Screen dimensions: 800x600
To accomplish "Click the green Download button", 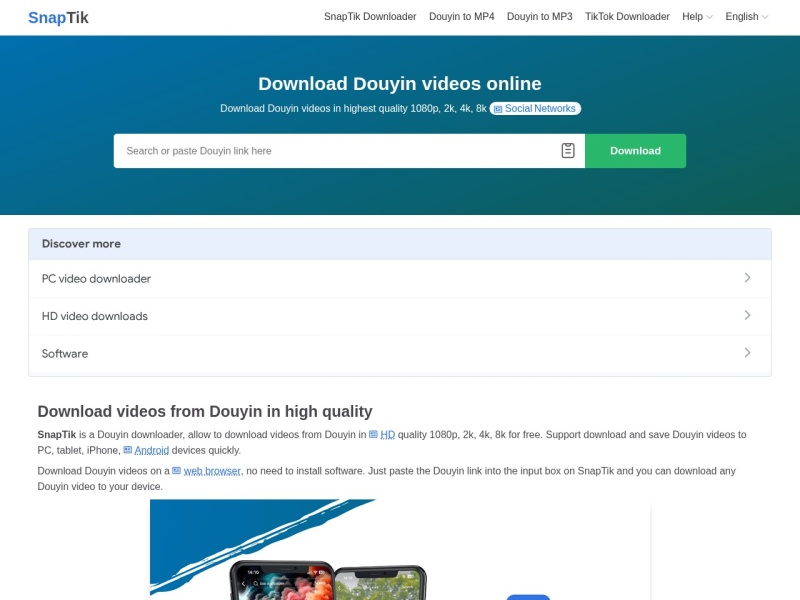I will (635, 151).
